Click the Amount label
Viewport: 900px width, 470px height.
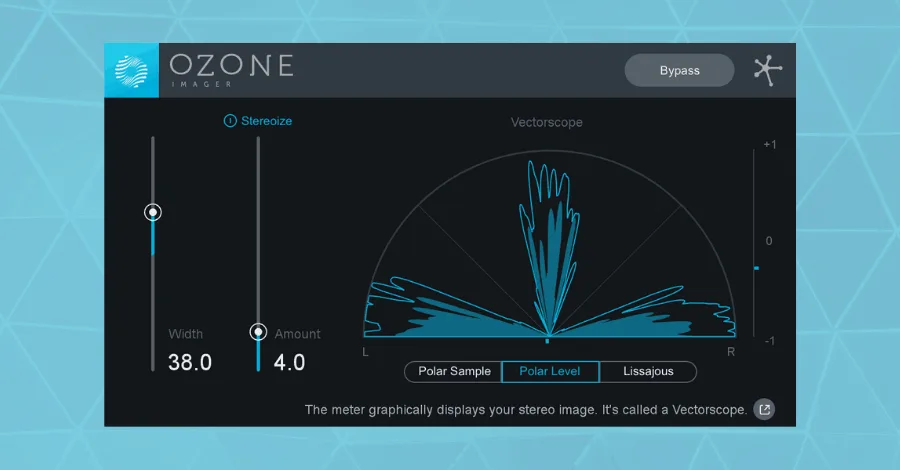(297, 334)
